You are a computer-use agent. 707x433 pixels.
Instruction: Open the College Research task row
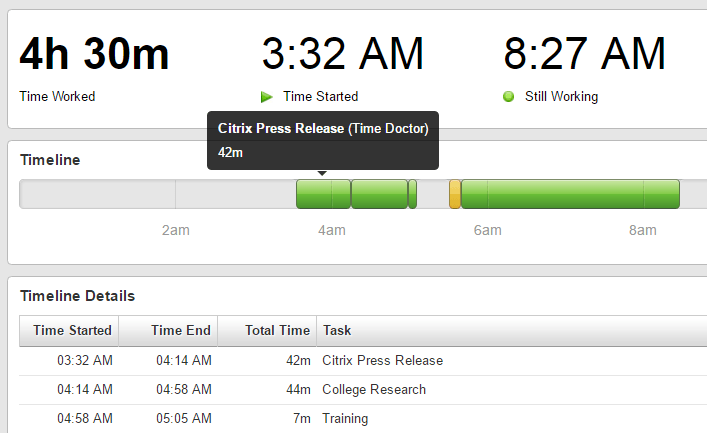(374, 389)
